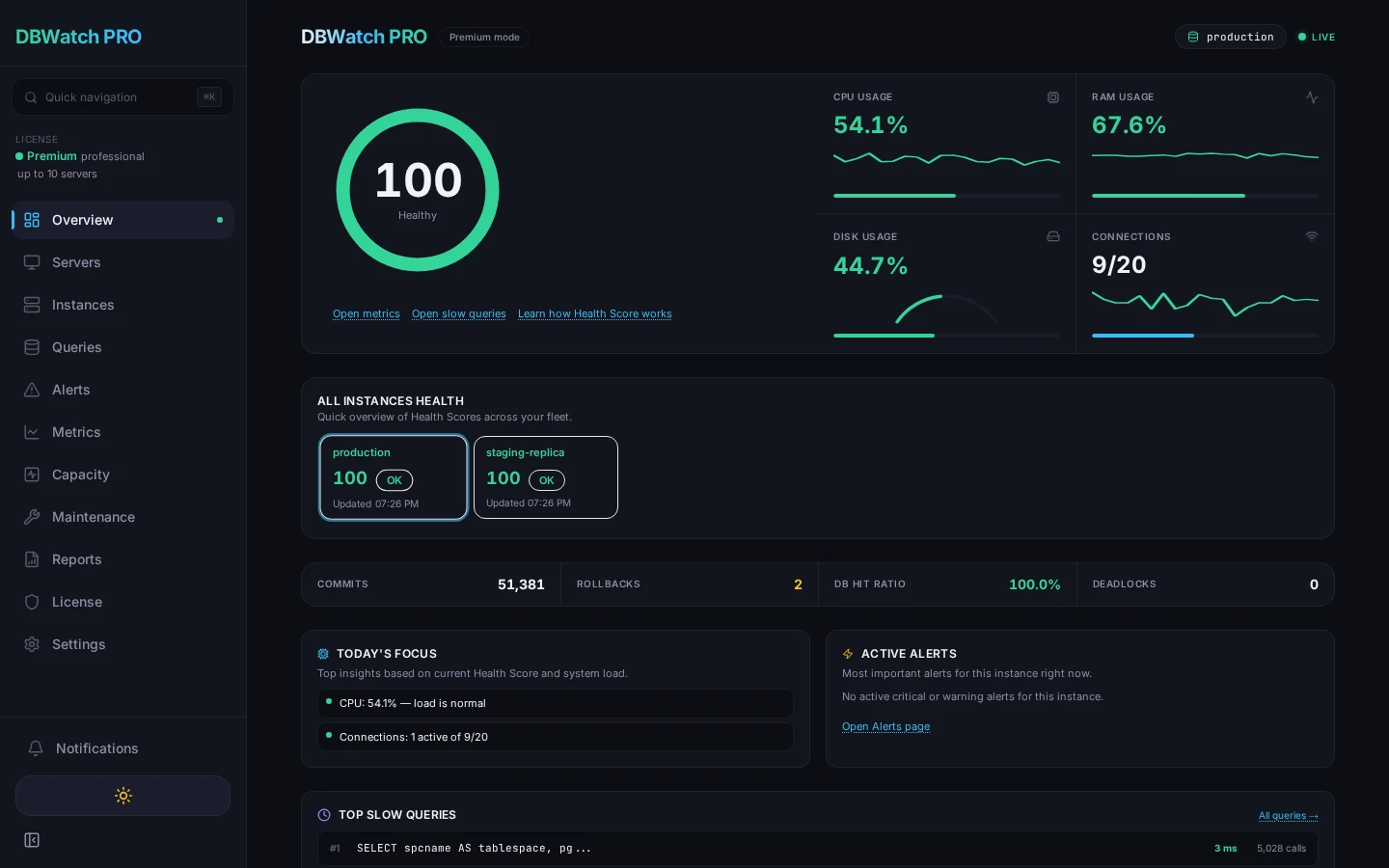Click the CPU chip icon on CPU Usage card
The image size is (1389, 868).
pos(1052,97)
